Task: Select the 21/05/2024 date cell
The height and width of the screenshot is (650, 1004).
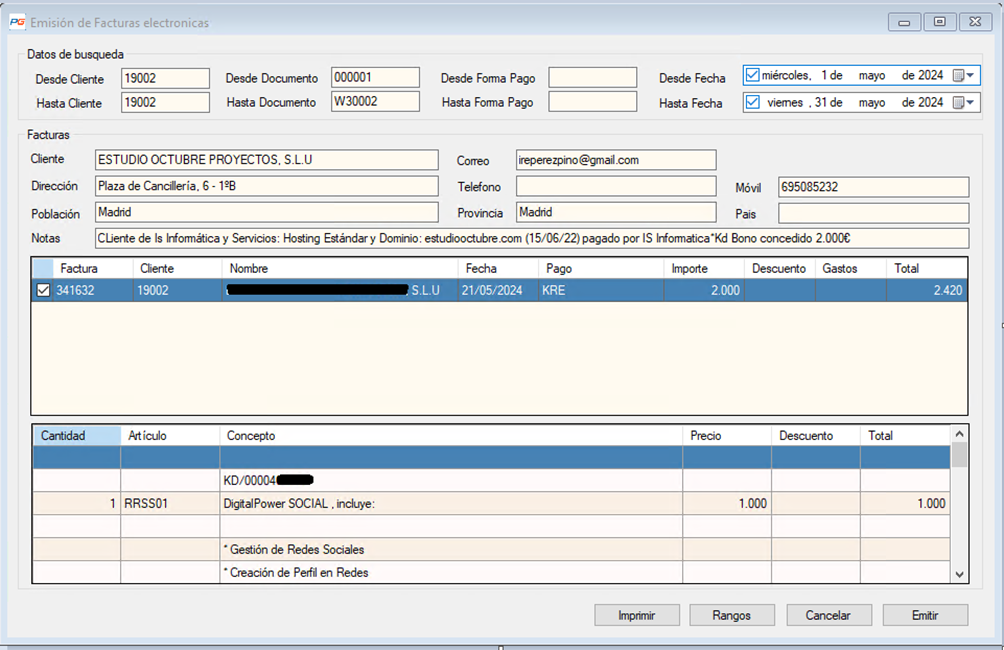Action: click(498, 290)
